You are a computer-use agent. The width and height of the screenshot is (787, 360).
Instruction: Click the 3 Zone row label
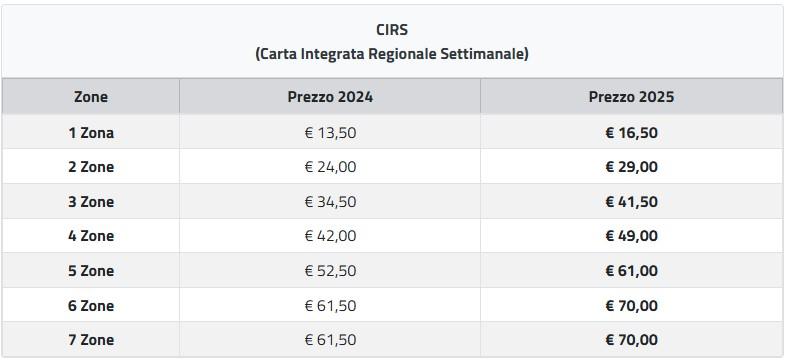[91, 201]
